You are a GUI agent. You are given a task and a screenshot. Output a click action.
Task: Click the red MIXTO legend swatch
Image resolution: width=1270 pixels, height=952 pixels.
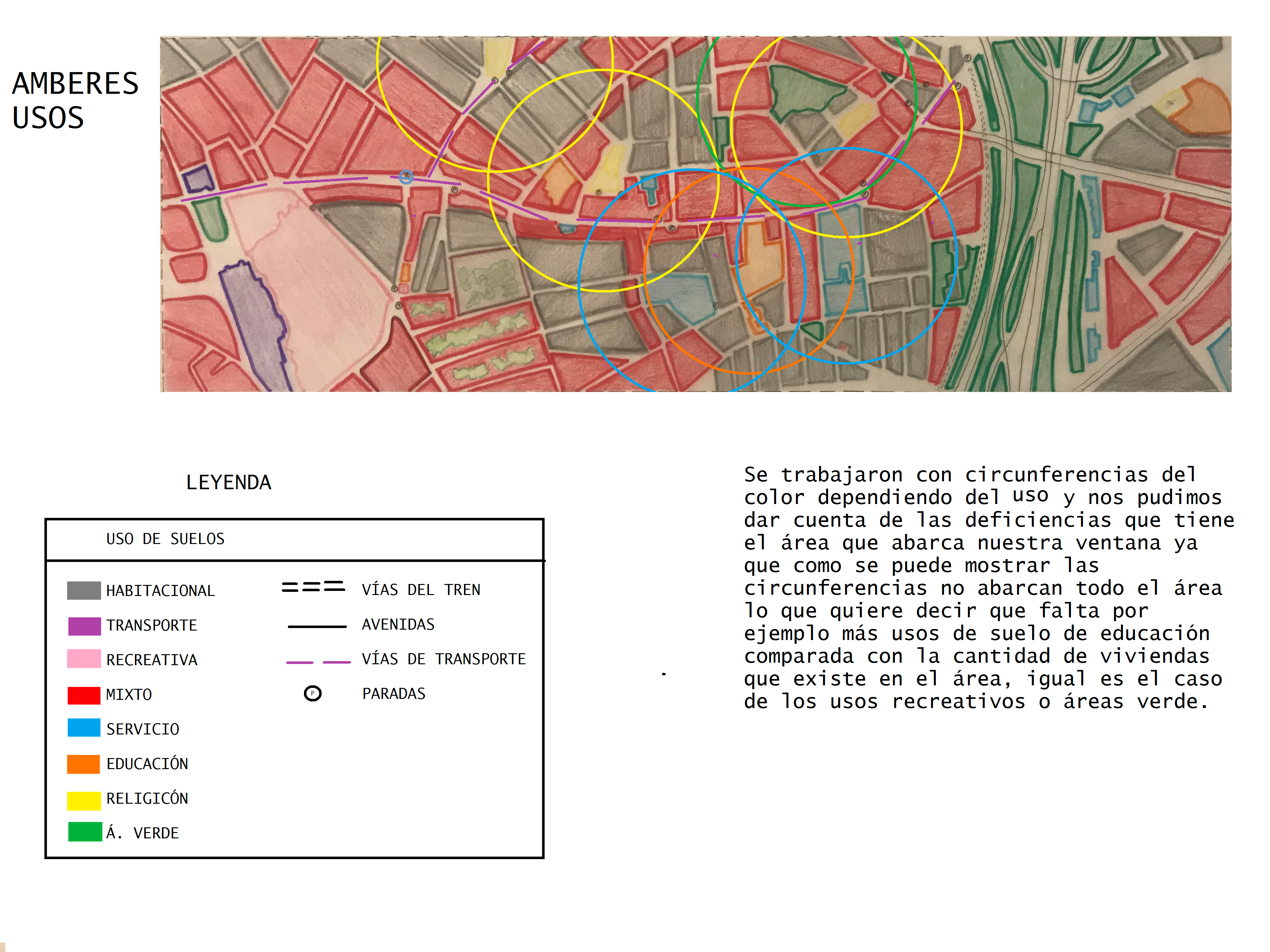point(84,695)
